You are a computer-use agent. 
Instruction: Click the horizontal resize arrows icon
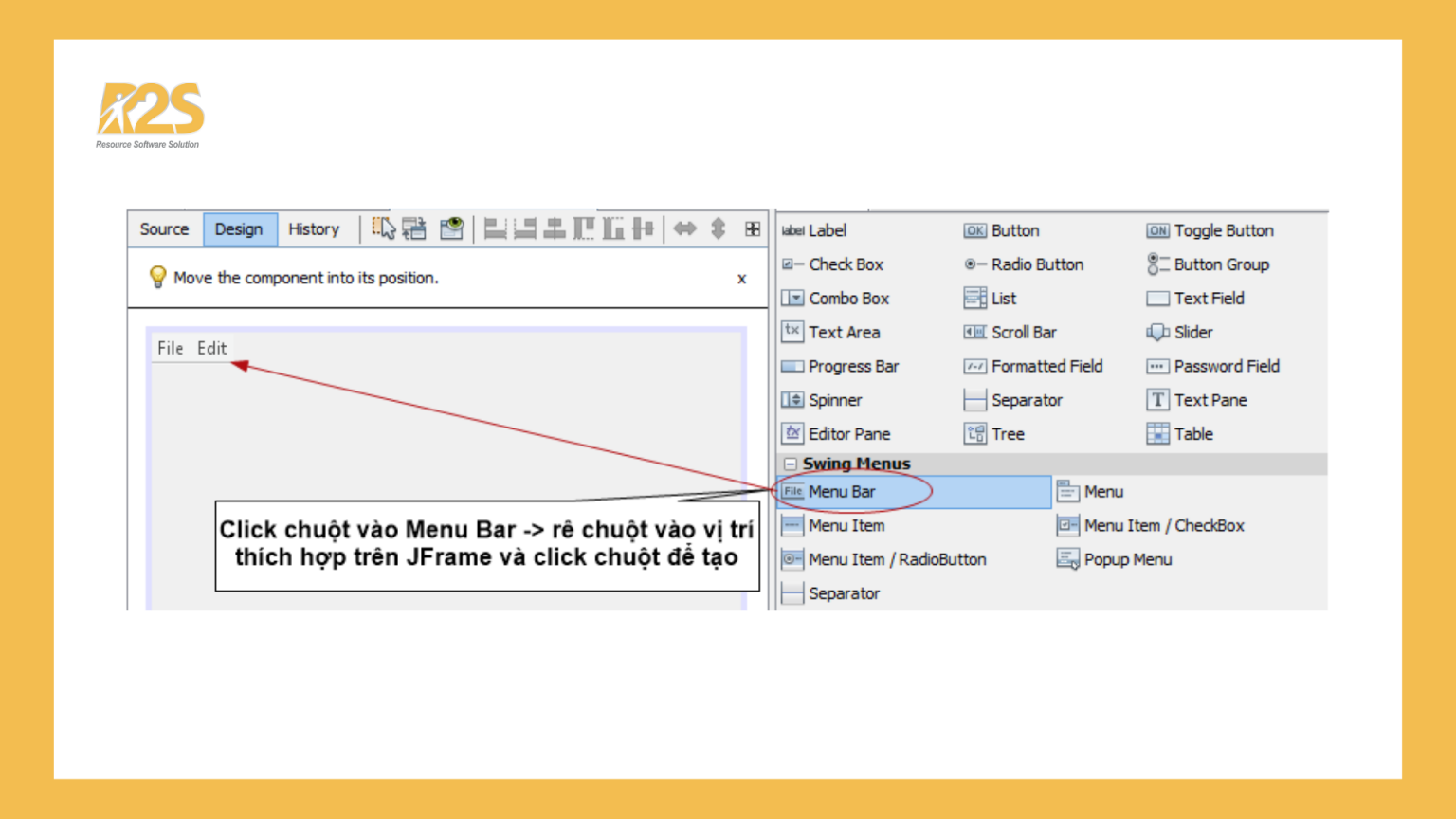pos(684,228)
